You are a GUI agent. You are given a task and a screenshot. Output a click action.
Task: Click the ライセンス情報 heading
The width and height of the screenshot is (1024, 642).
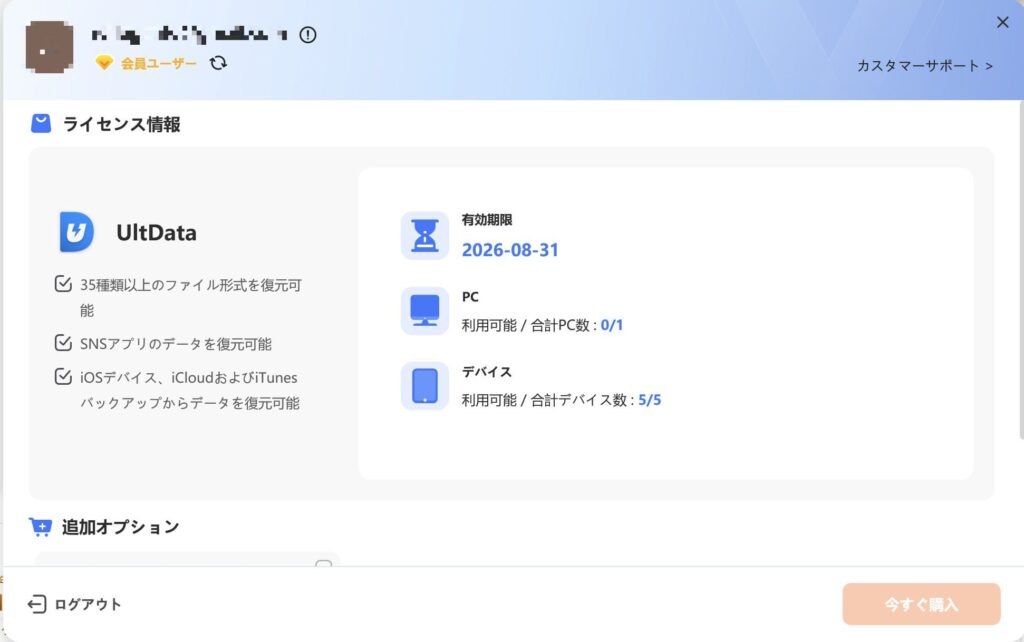121,124
